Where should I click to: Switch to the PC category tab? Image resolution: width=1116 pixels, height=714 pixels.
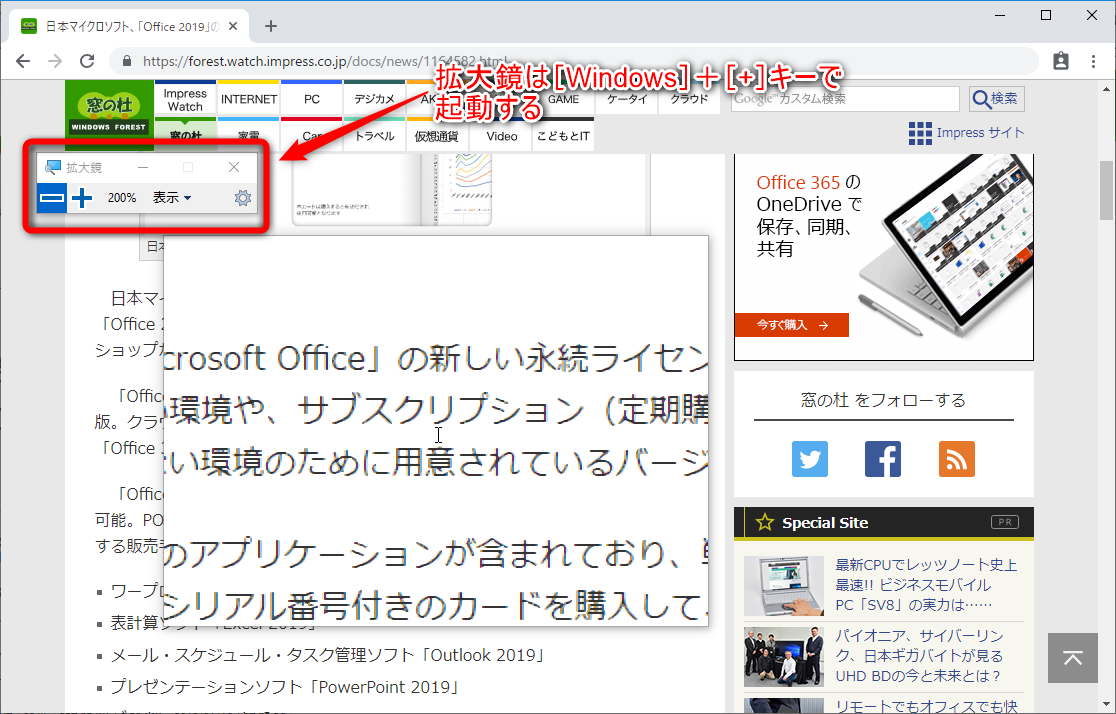click(311, 99)
